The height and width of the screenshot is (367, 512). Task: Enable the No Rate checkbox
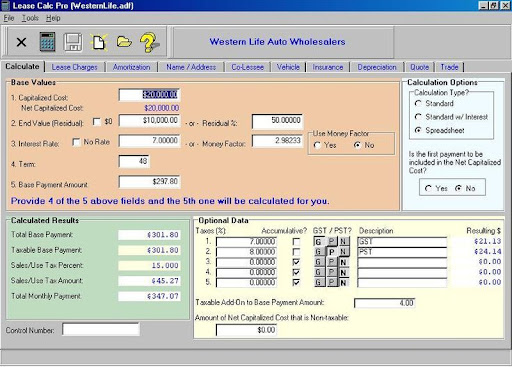coord(76,142)
